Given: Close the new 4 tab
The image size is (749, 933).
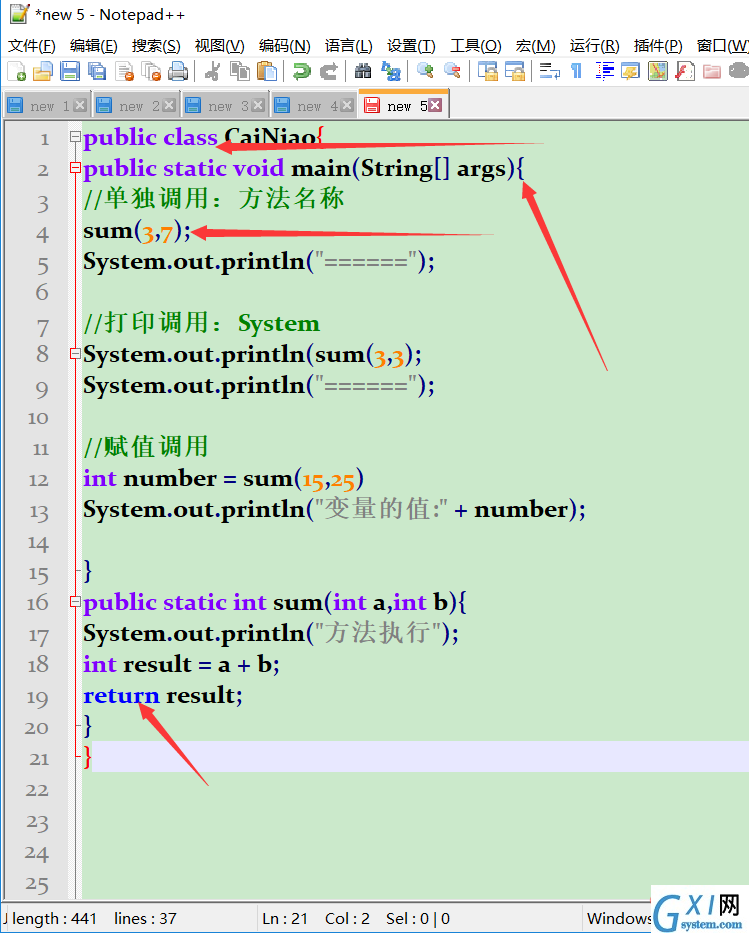Looking at the screenshot, I should 347,105.
